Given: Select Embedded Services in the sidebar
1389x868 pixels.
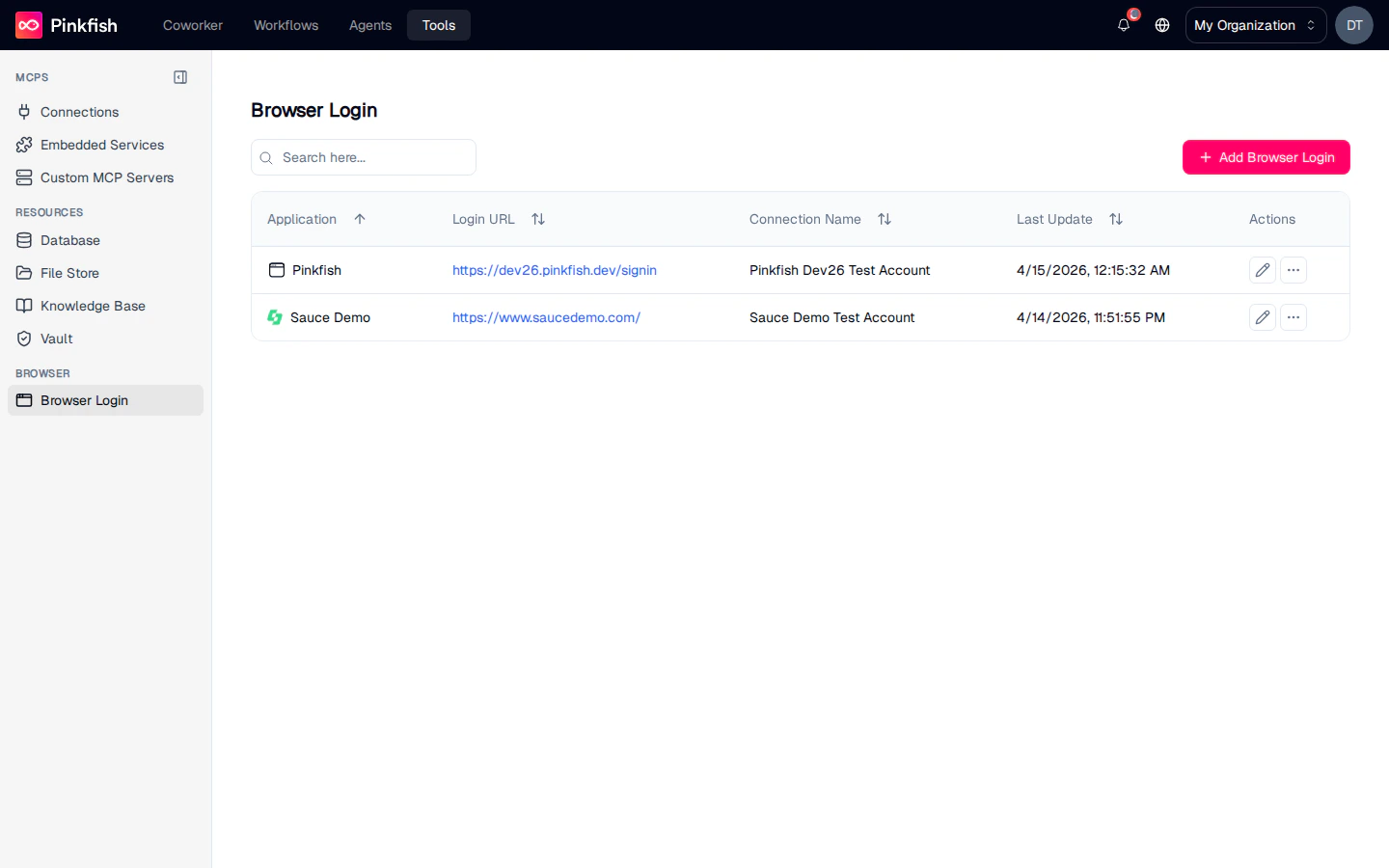Looking at the screenshot, I should (101, 145).
